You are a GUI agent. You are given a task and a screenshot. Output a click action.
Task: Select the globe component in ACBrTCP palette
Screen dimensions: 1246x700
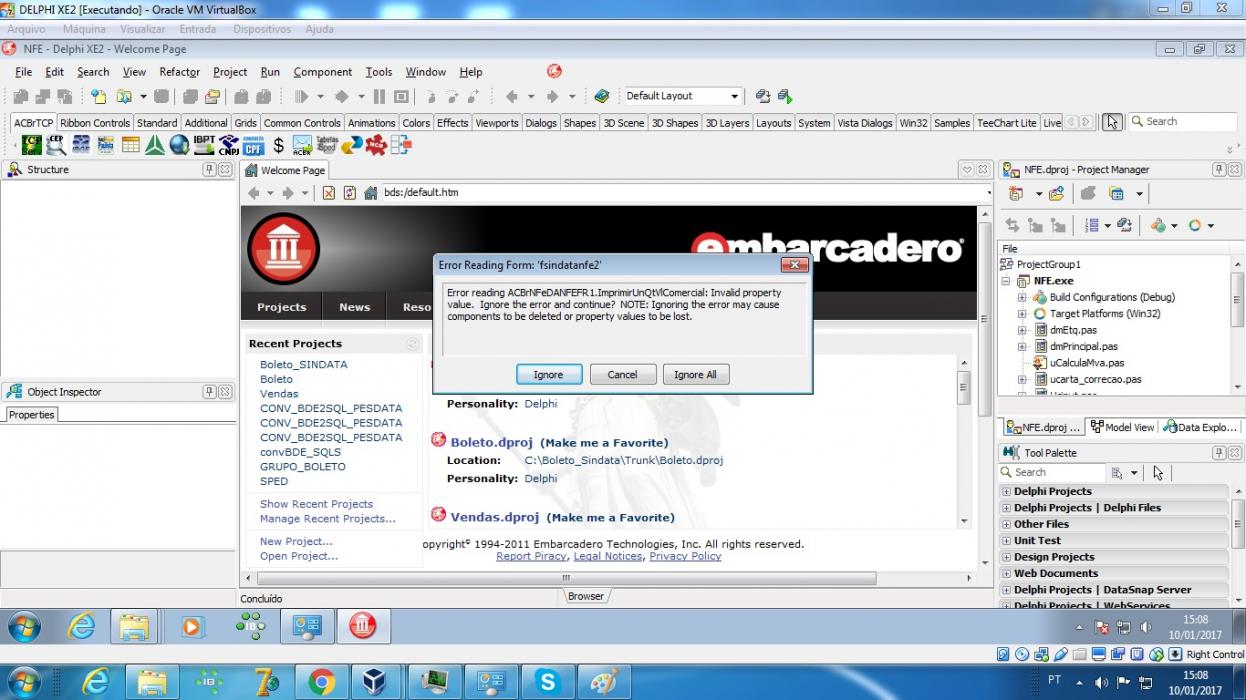point(179,145)
